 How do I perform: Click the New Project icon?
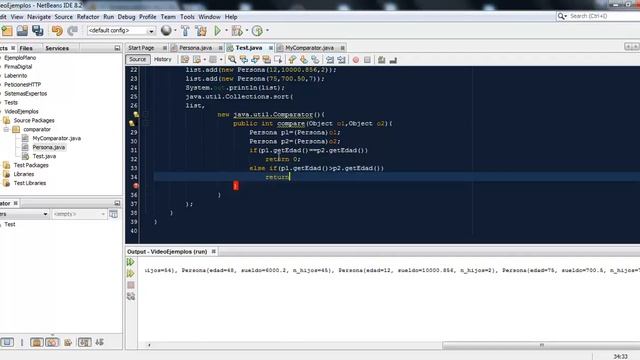tap(7, 31)
